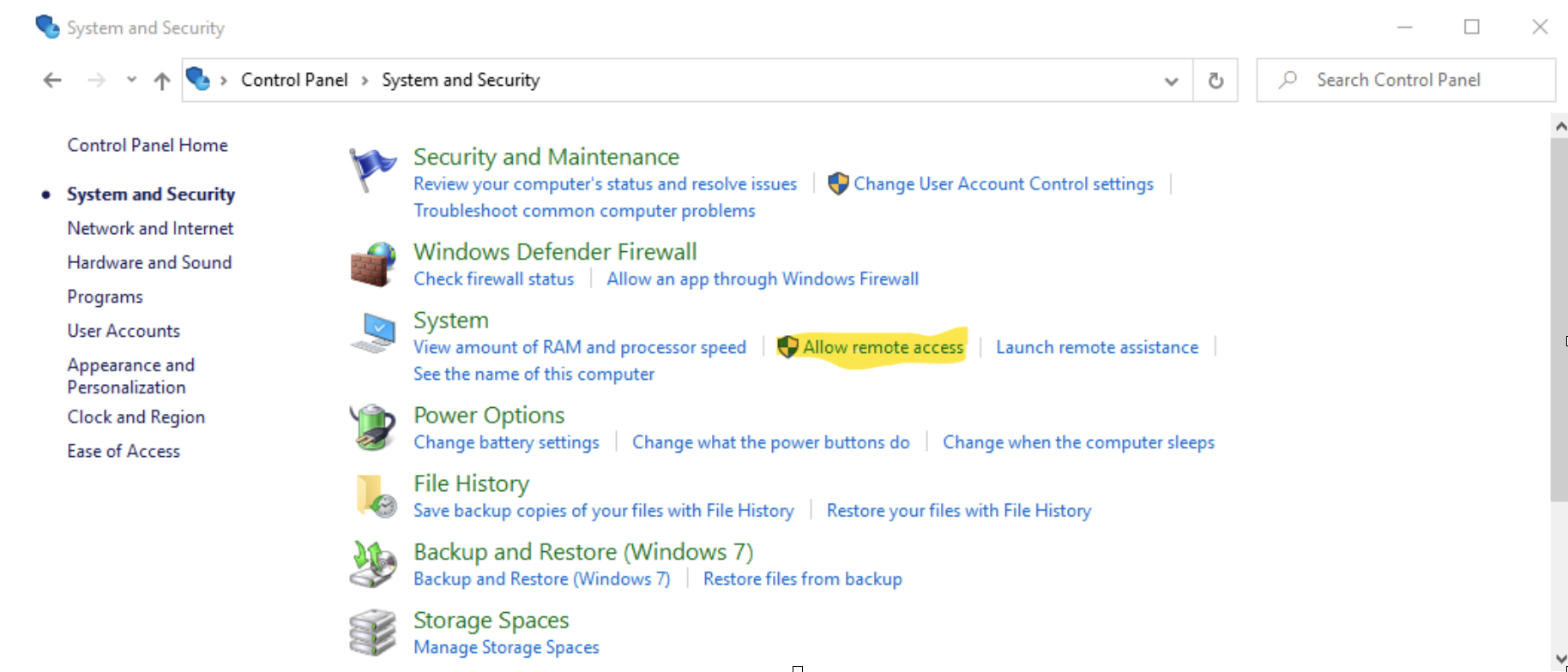The width and height of the screenshot is (1568, 672).
Task: Refresh the Control Panel view
Action: pyautogui.click(x=1215, y=81)
